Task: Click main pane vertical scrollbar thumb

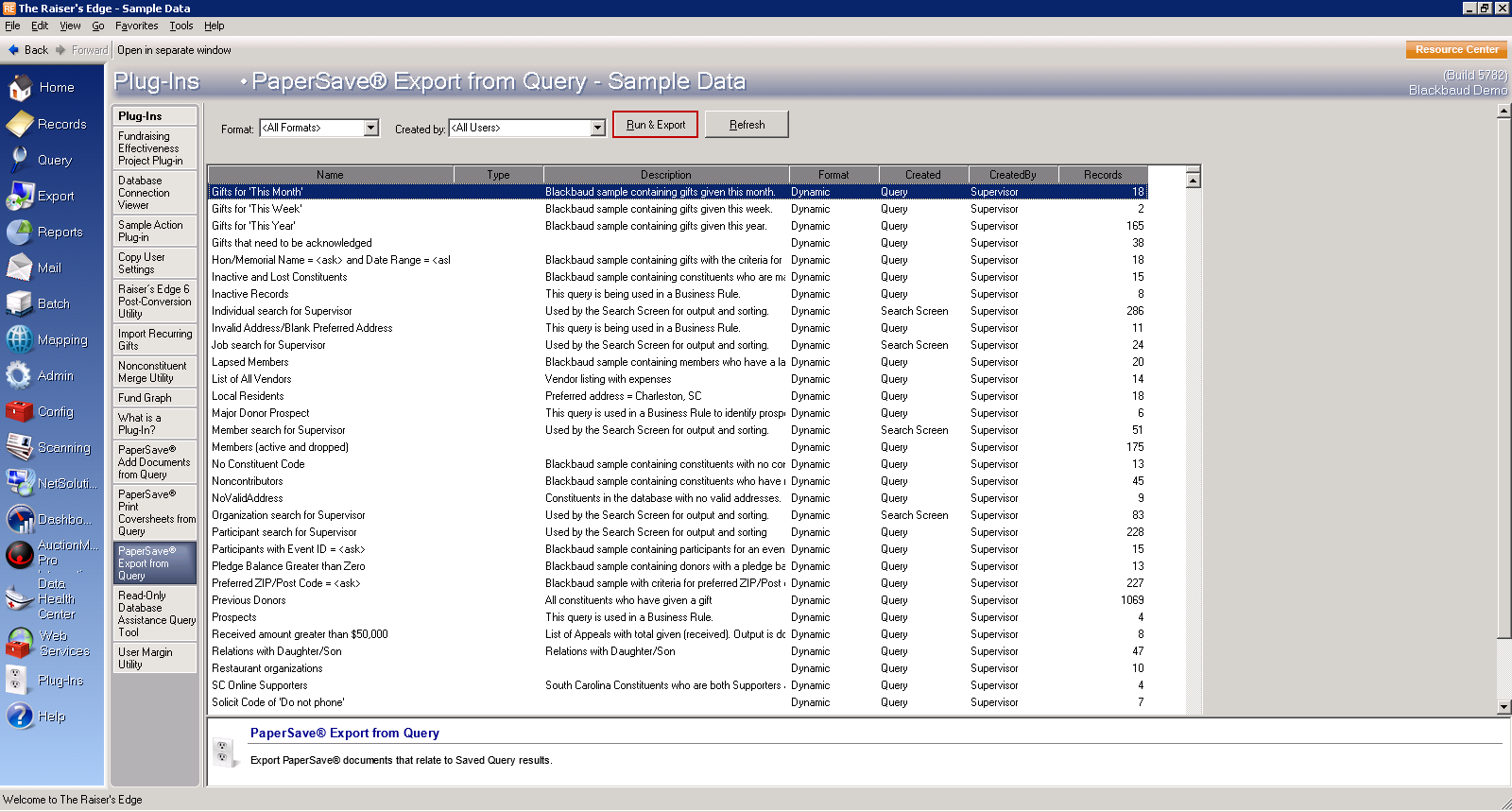Action: point(1504,378)
